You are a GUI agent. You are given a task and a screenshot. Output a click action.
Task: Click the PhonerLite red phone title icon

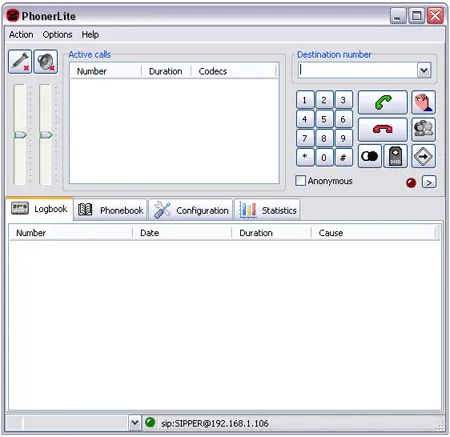[x=13, y=16]
